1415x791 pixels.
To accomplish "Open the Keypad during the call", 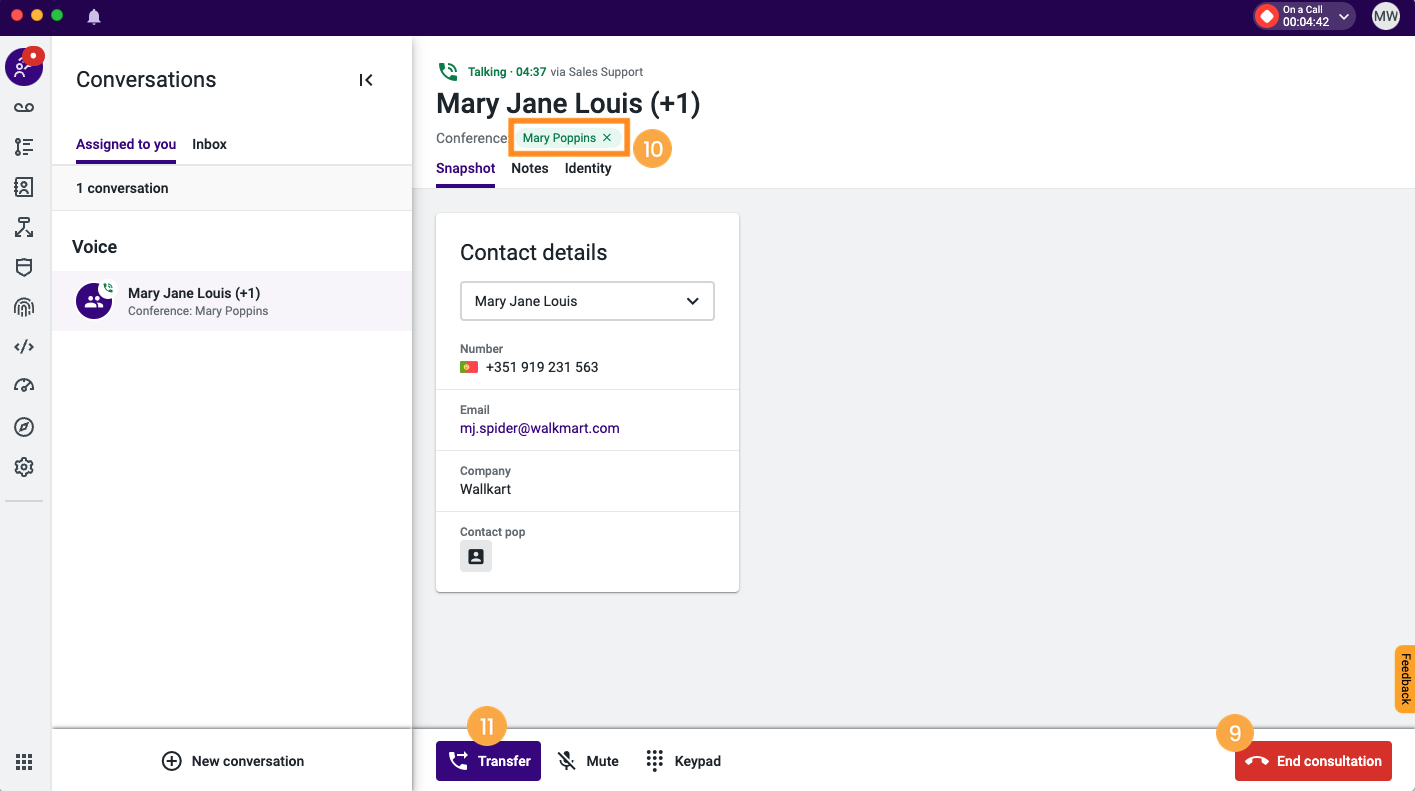I will pos(683,761).
